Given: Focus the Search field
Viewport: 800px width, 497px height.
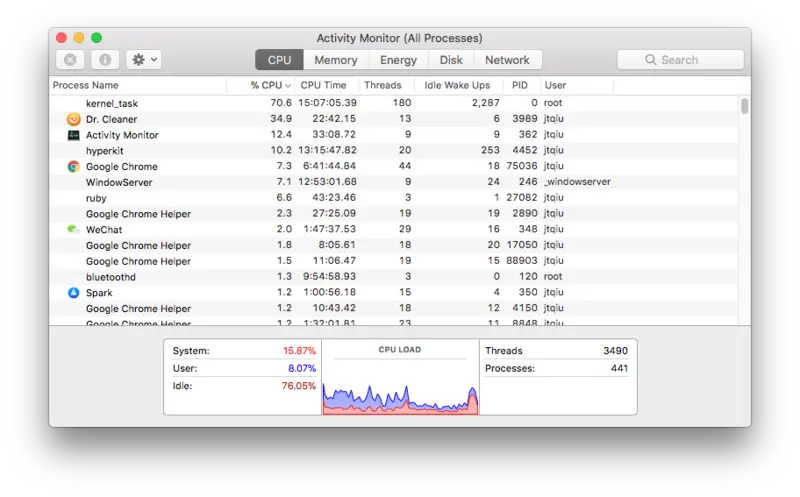Looking at the screenshot, I should 680,60.
